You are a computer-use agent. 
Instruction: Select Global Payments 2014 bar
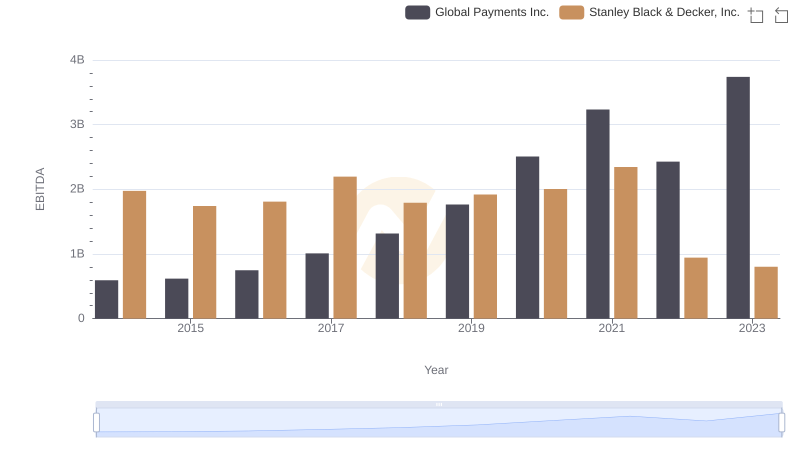(x=107, y=299)
